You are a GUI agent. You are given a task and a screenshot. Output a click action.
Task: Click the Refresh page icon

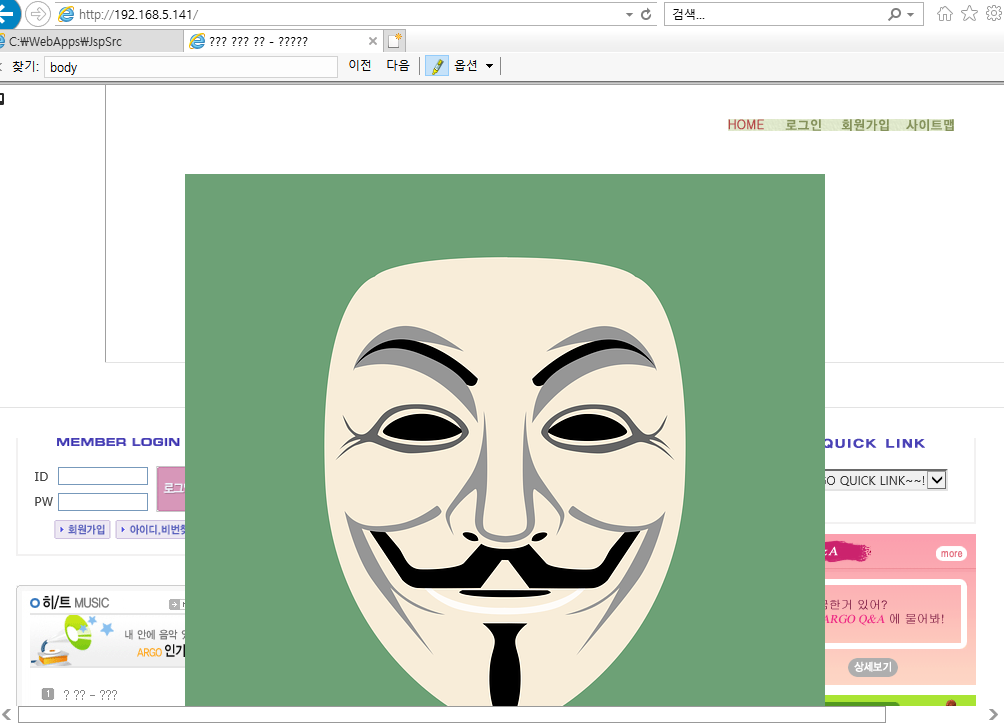(646, 14)
